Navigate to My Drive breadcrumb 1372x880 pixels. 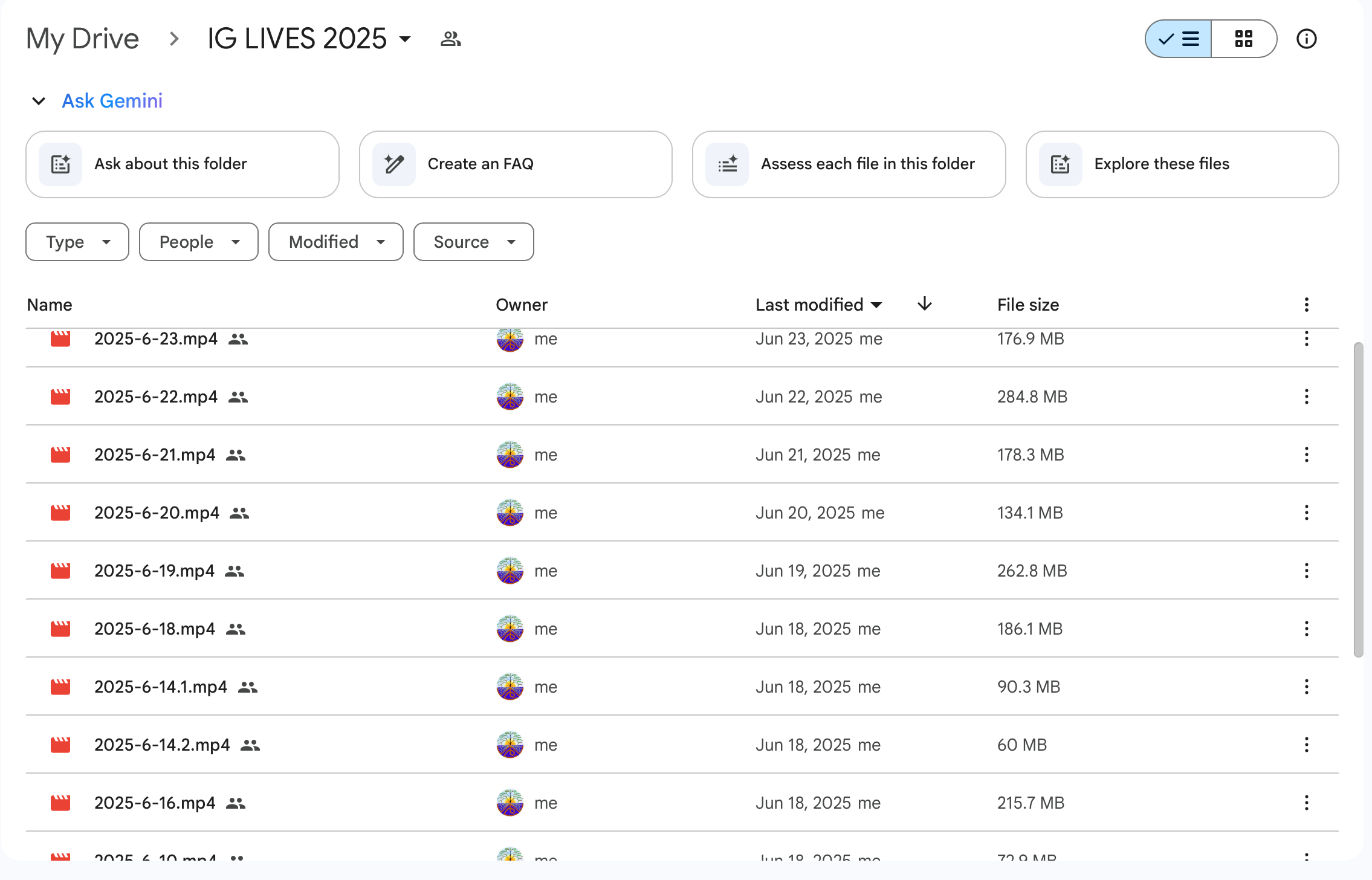point(83,39)
